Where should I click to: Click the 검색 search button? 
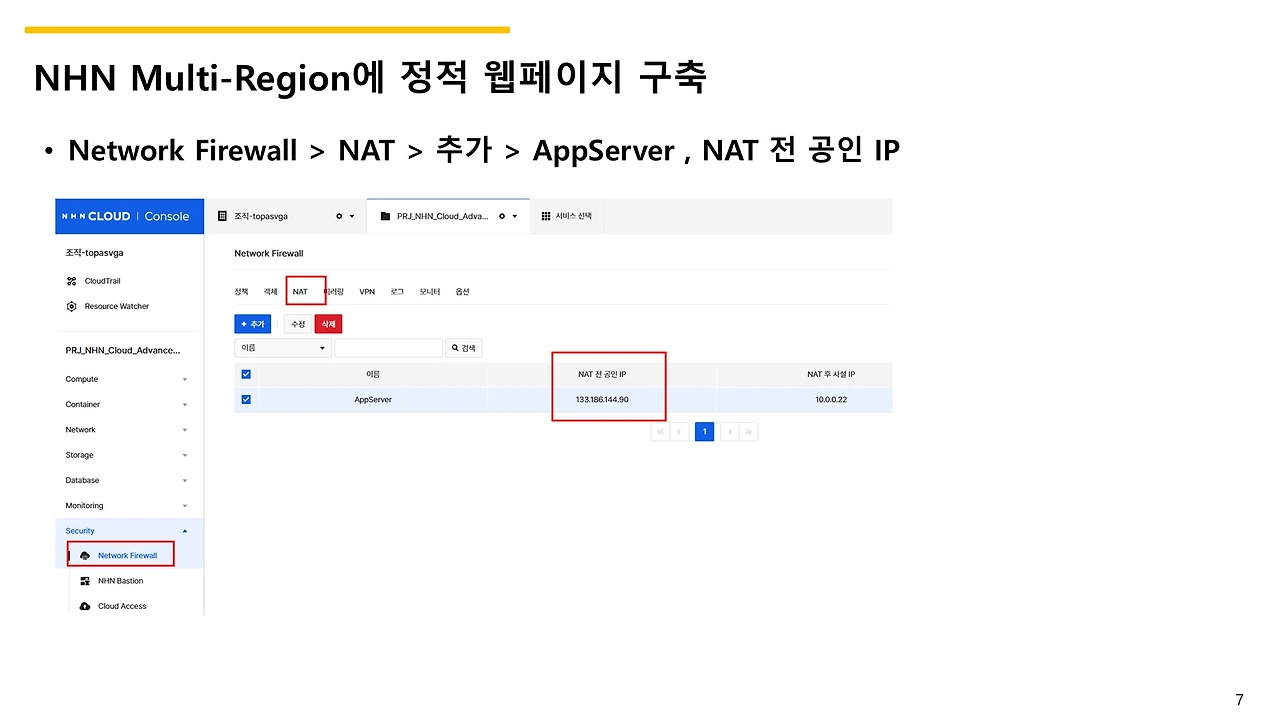[x=464, y=348]
